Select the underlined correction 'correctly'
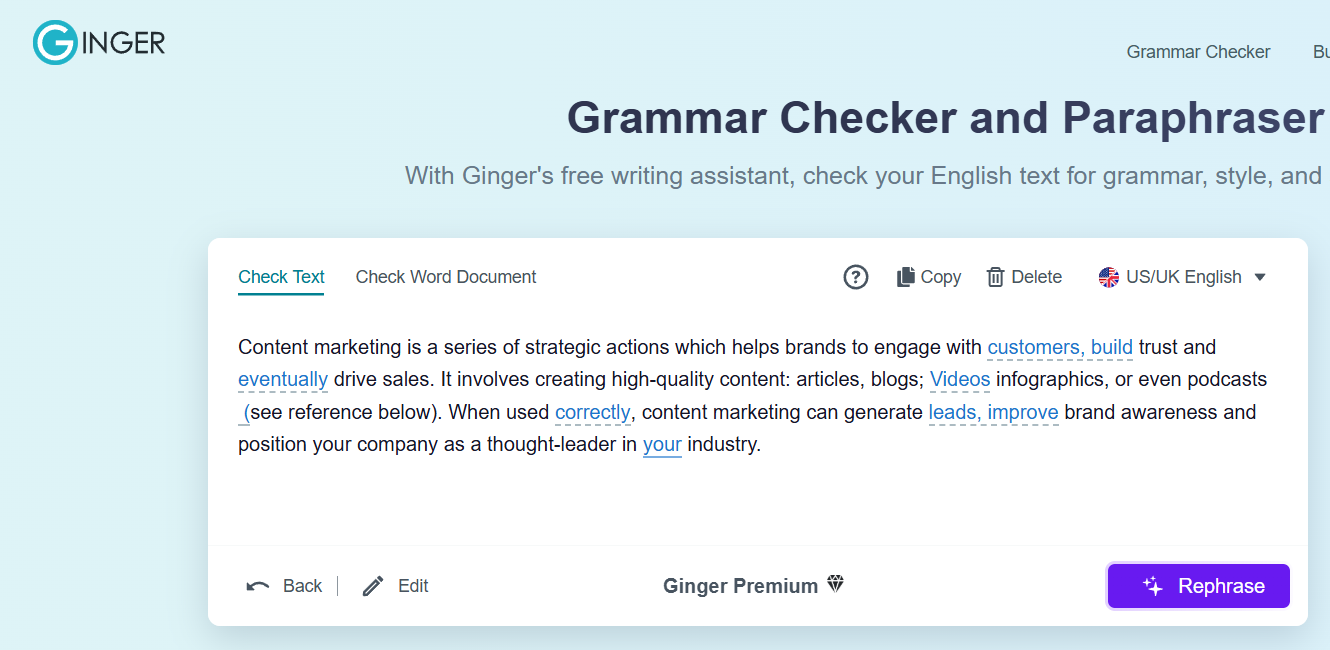The width and height of the screenshot is (1330, 650). click(x=592, y=412)
